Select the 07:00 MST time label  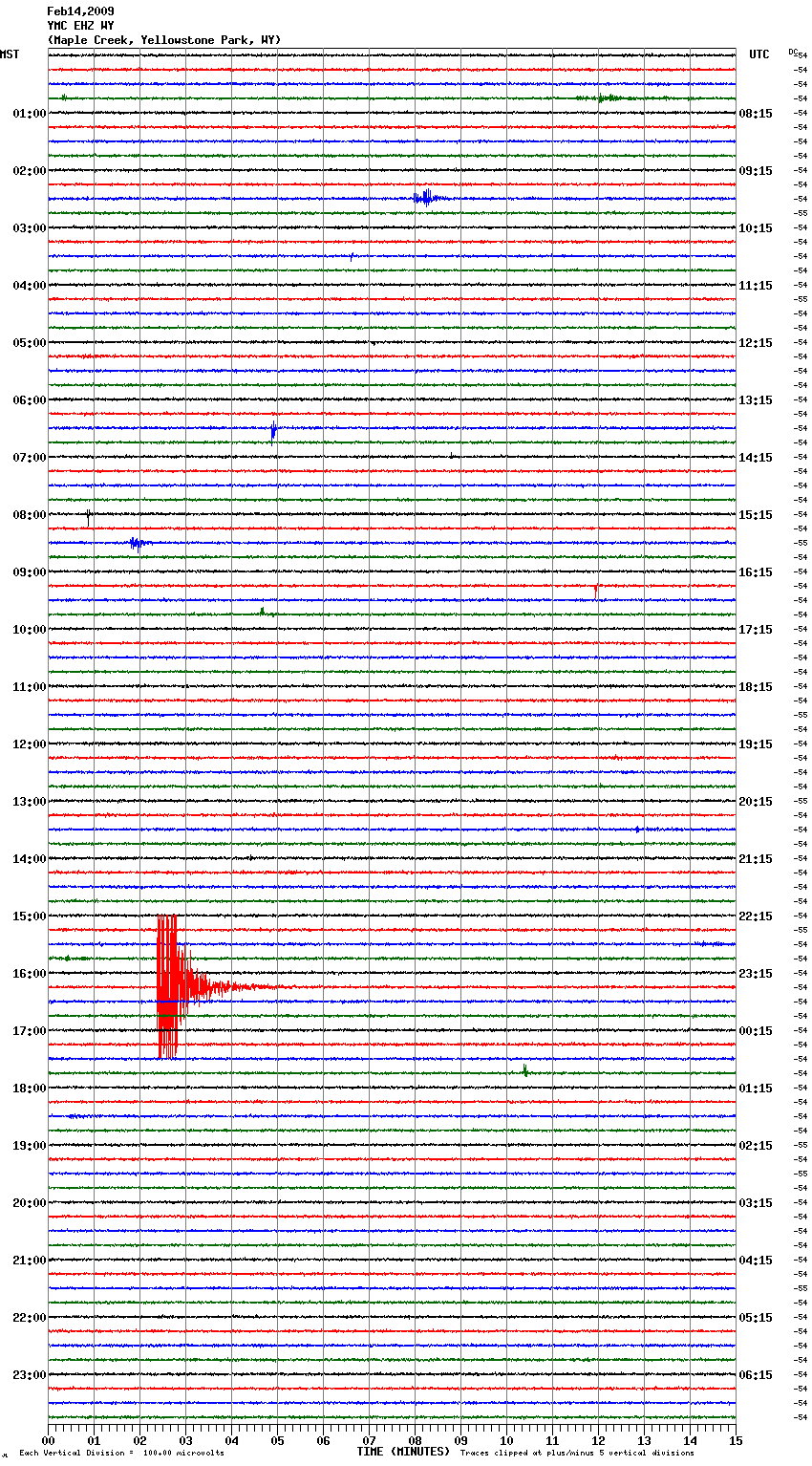(30, 458)
